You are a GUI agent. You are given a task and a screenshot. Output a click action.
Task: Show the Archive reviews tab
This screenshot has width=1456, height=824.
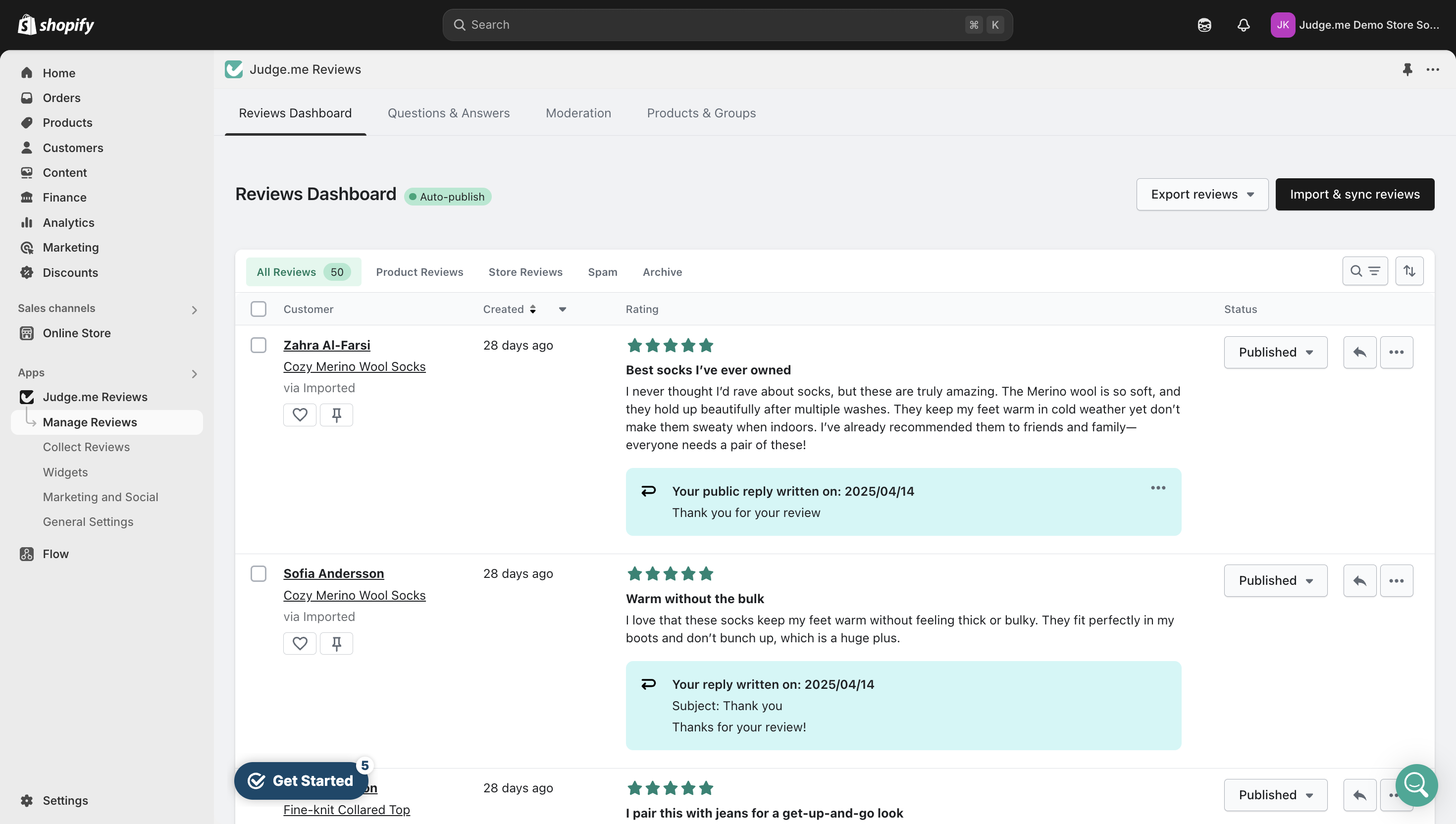pos(662,272)
